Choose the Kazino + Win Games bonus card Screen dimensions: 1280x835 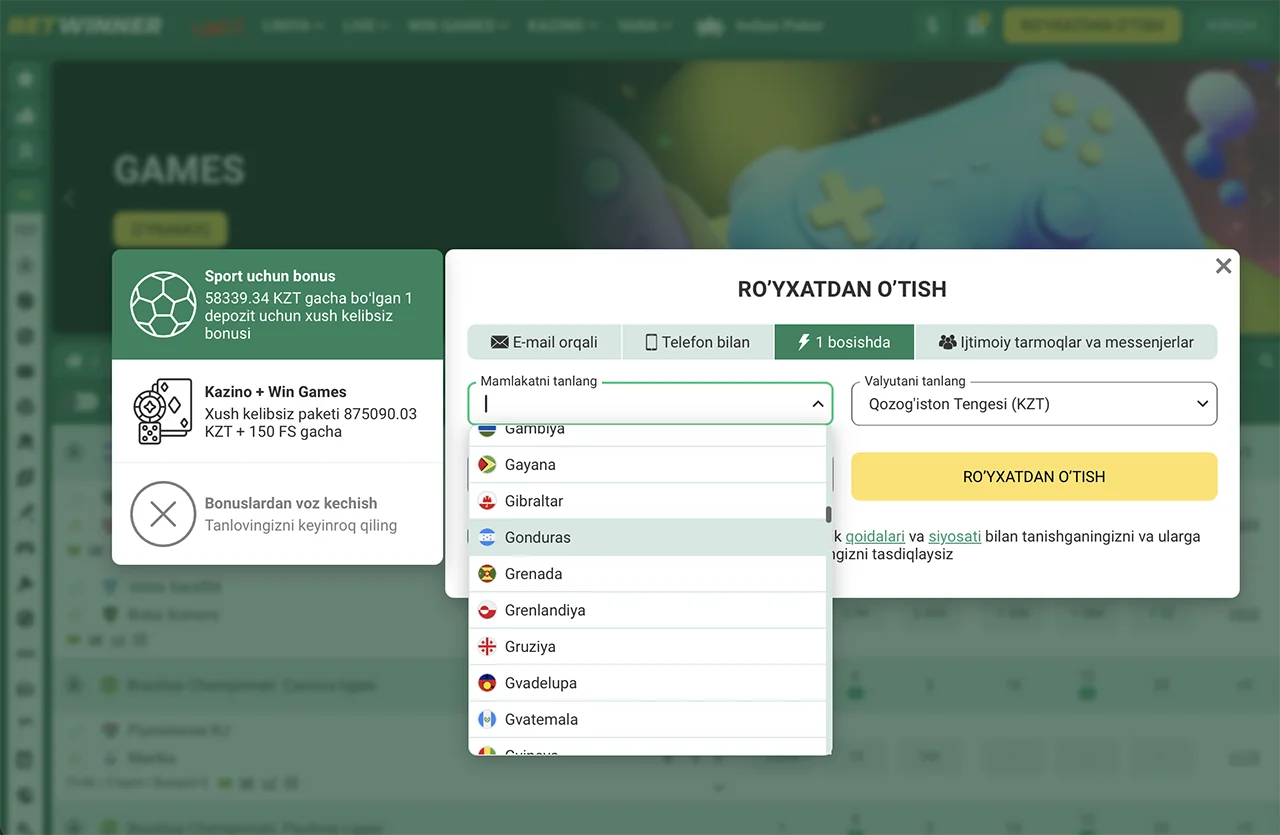click(x=277, y=411)
